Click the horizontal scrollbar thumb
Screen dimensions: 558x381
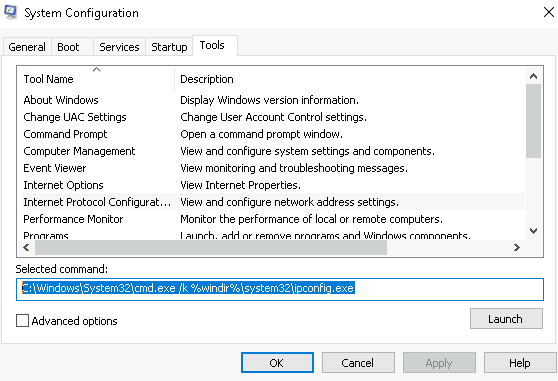click(x=211, y=247)
